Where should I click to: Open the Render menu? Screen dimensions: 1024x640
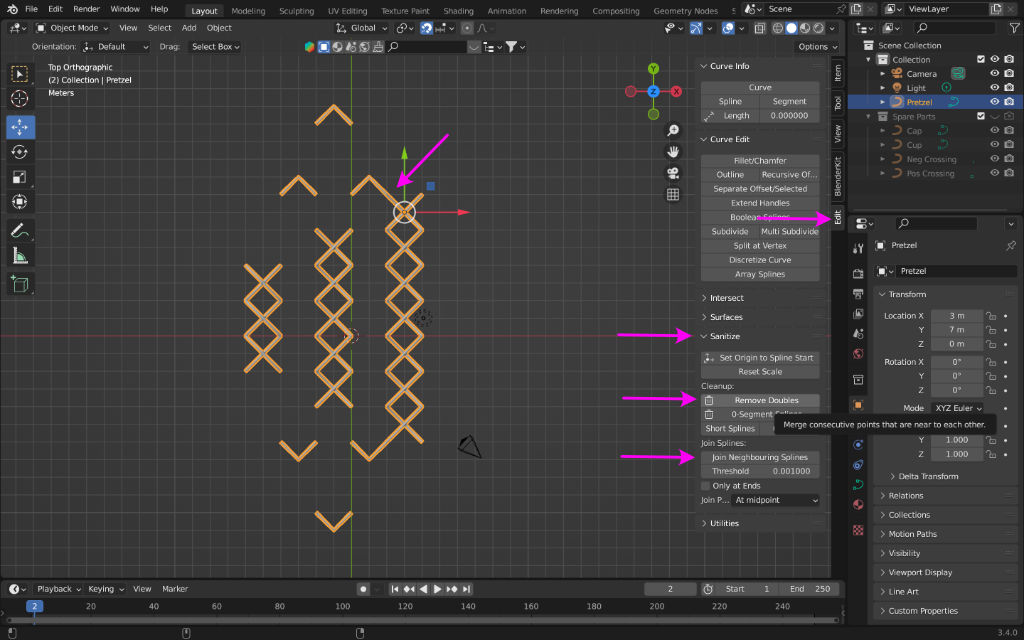tap(86, 9)
